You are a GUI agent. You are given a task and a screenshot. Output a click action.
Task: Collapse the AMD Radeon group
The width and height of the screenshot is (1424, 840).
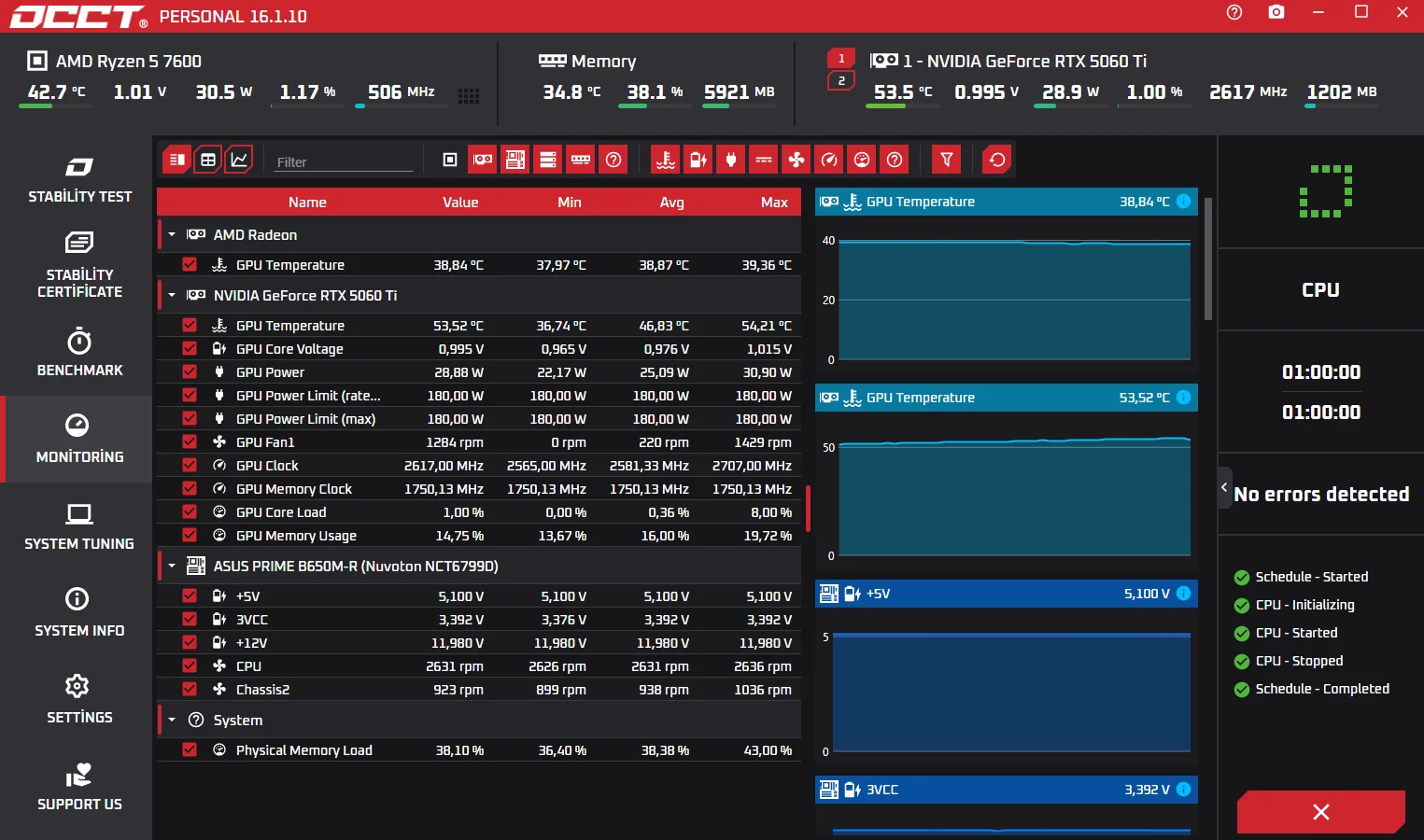tap(172, 234)
